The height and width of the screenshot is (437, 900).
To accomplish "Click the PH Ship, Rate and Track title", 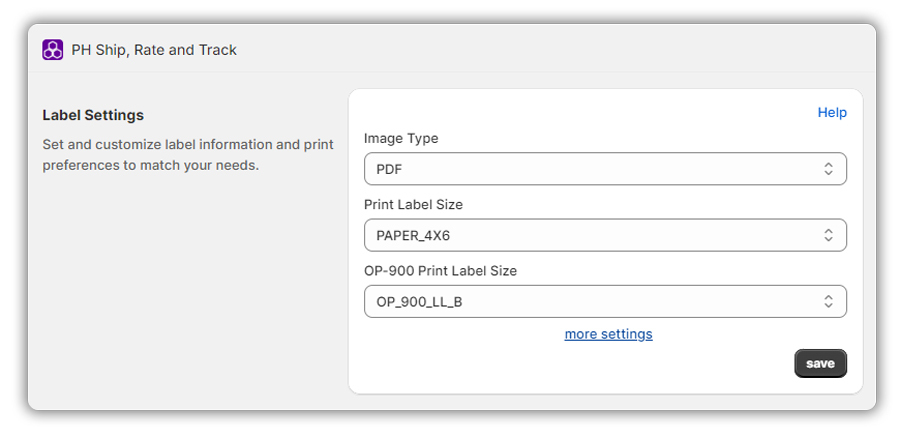I will (154, 50).
